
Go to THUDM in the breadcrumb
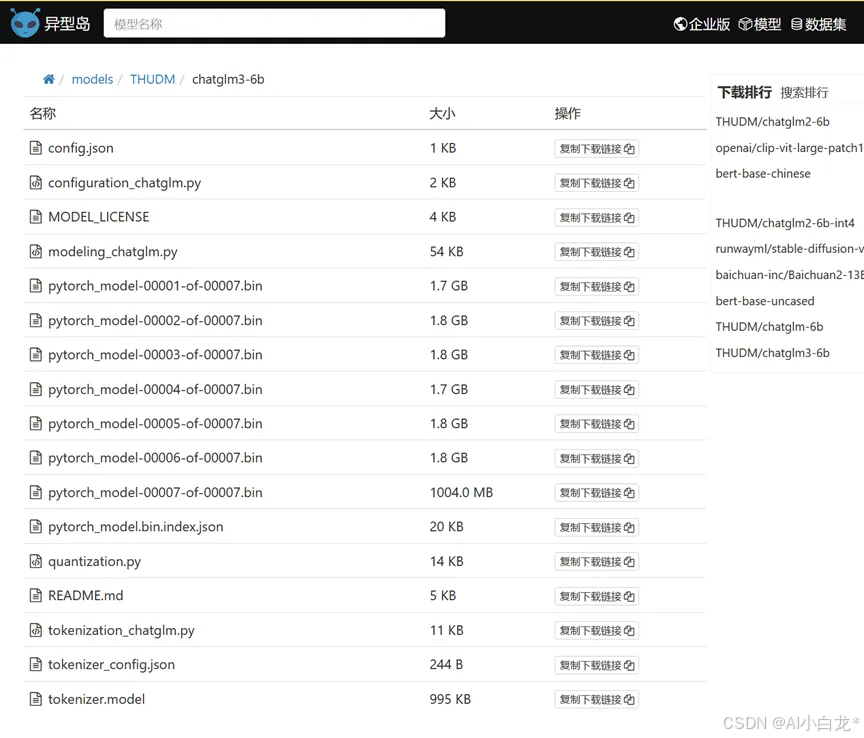click(x=153, y=79)
